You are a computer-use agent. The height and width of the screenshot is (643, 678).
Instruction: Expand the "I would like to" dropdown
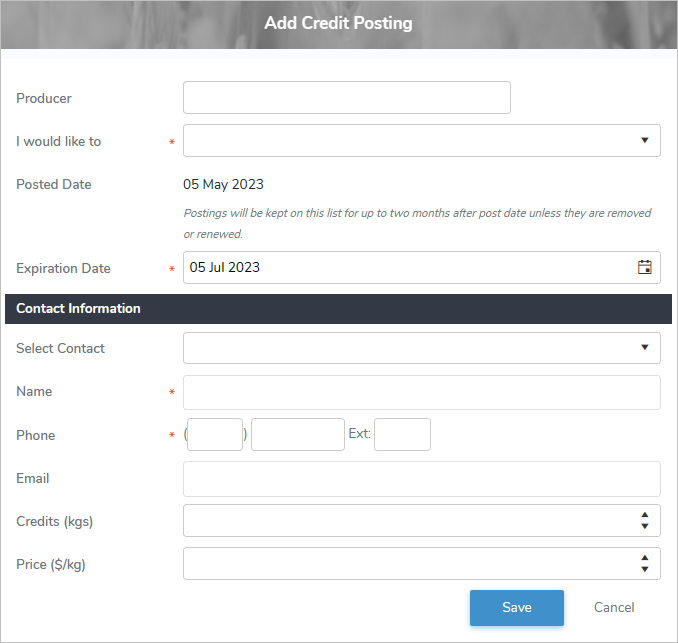(x=644, y=141)
